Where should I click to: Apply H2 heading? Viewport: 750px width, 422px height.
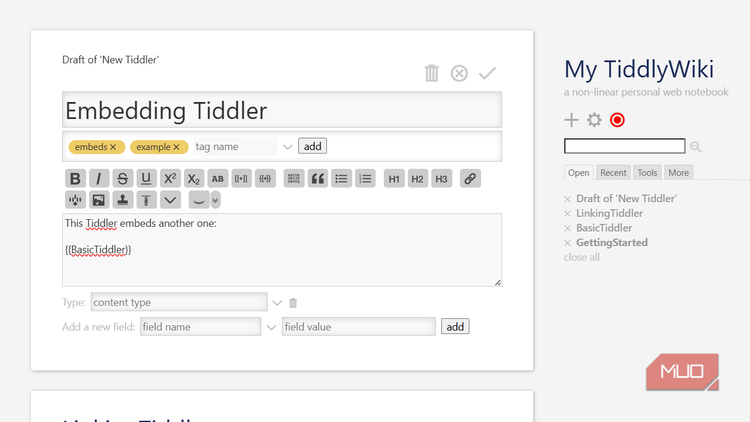click(x=418, y=178)
